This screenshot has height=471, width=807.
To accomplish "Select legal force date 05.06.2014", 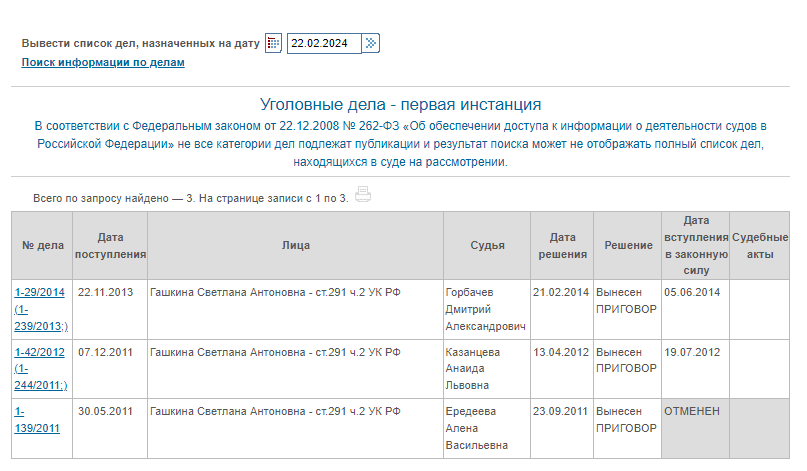I will 692,292.
